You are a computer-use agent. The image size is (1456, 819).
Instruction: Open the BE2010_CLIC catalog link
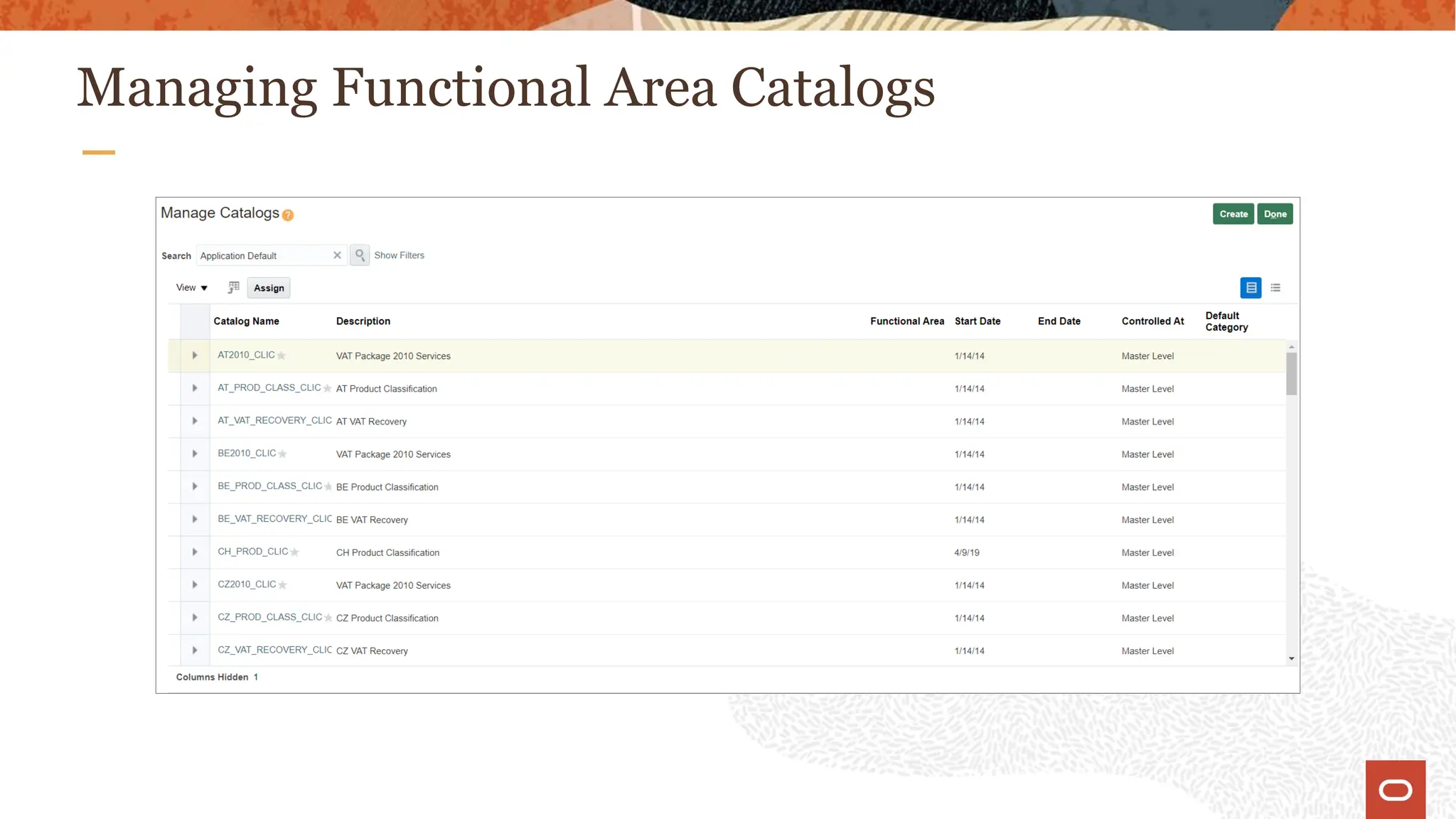pyautogui.click(x=247, y=453)
